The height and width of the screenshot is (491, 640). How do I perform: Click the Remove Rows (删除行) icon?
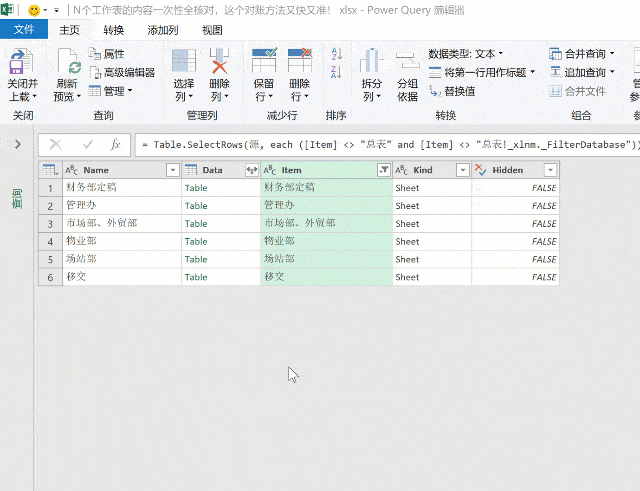coord(300,60)
